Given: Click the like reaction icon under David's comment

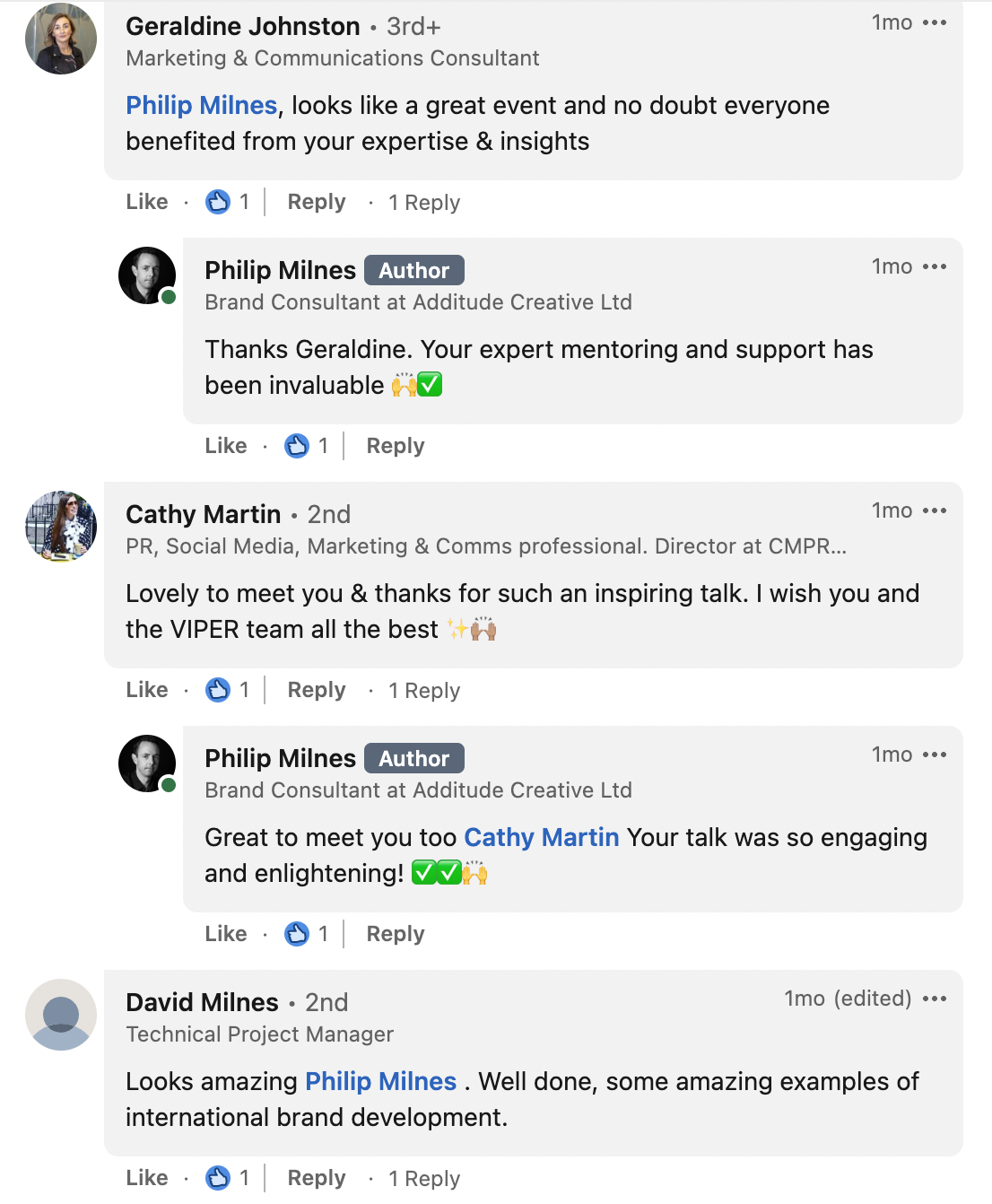Looking at the screenshot, I should pyautogui.click(x=218, y=1178).
